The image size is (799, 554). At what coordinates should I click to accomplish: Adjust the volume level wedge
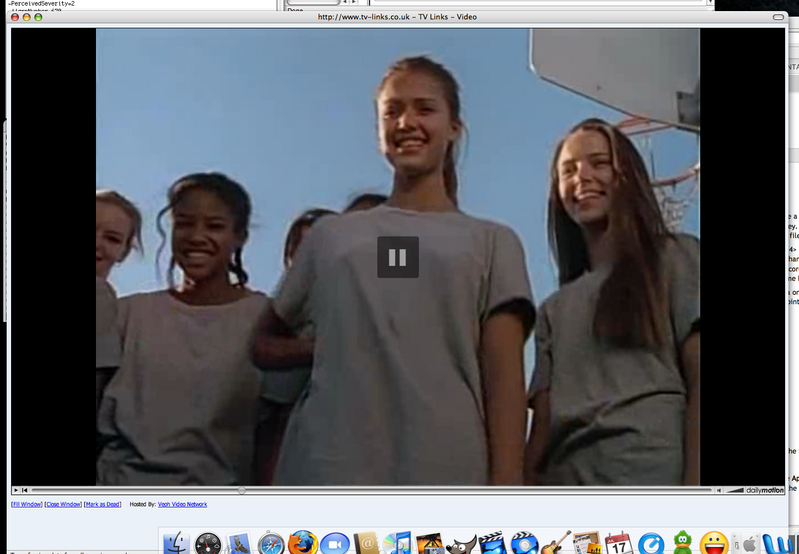(734, 490)
